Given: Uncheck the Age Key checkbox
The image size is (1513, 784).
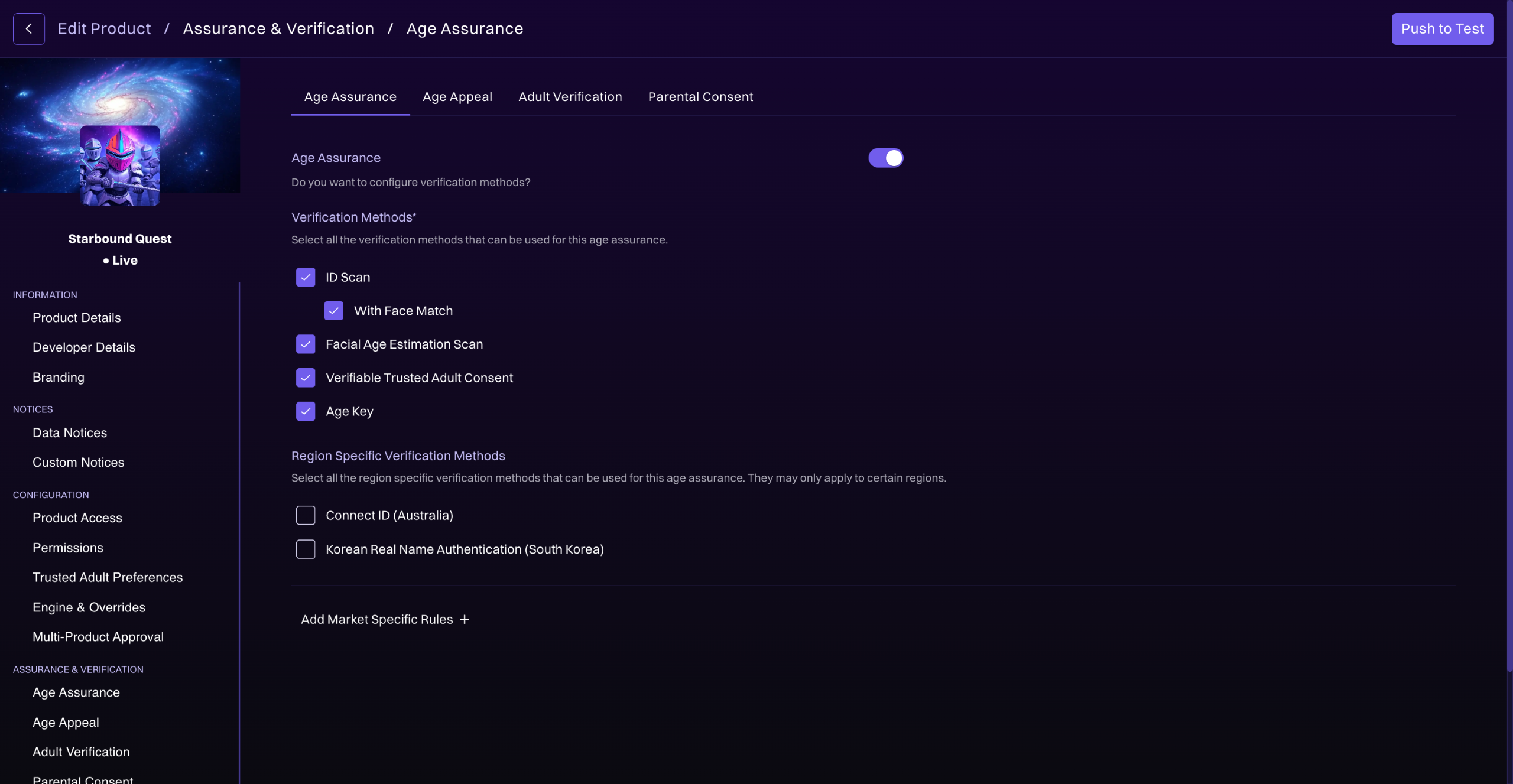Looking at the screenshot, I should point(306,411).
